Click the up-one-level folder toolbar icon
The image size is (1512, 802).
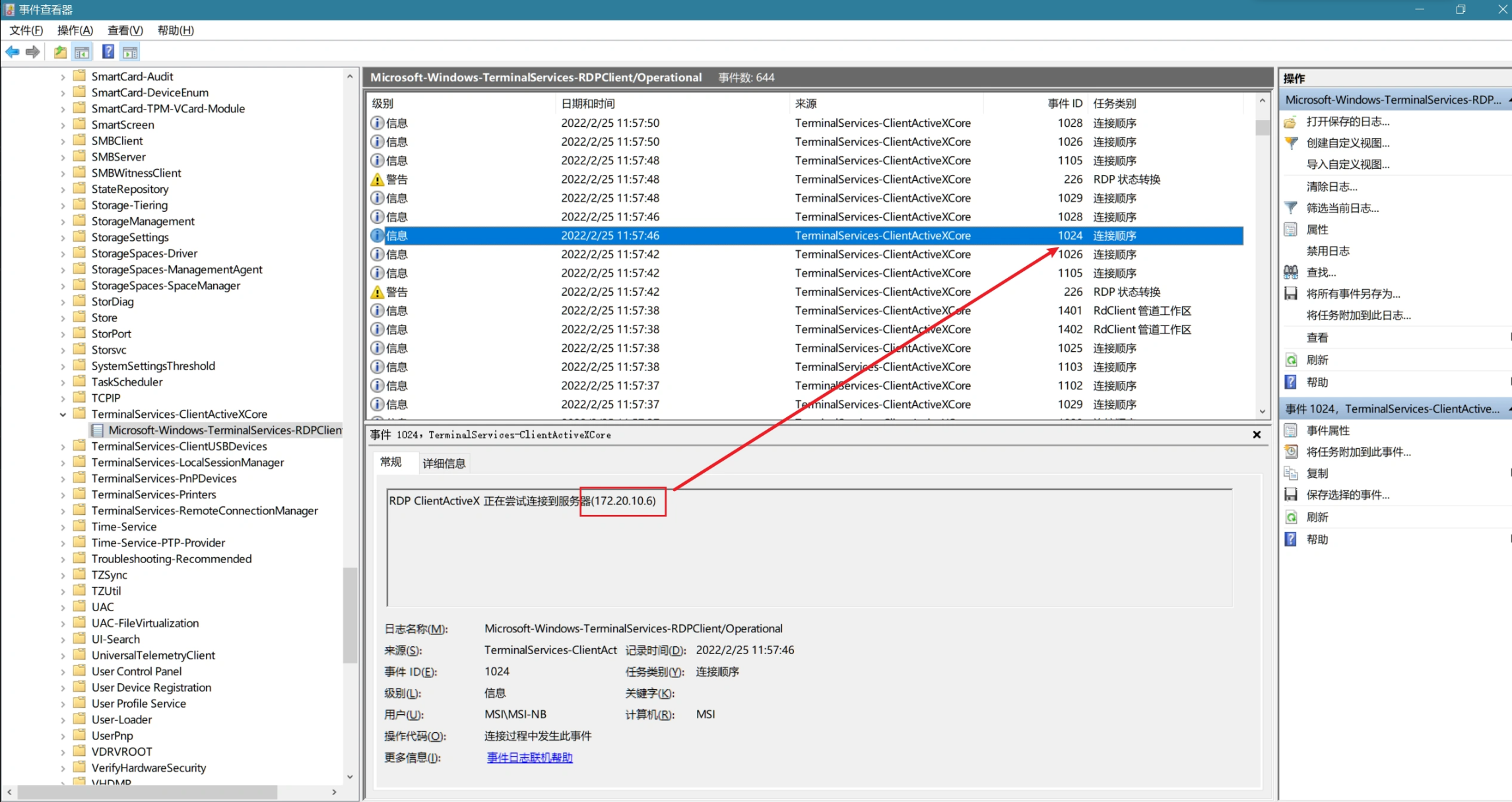[x=60, y=51]
